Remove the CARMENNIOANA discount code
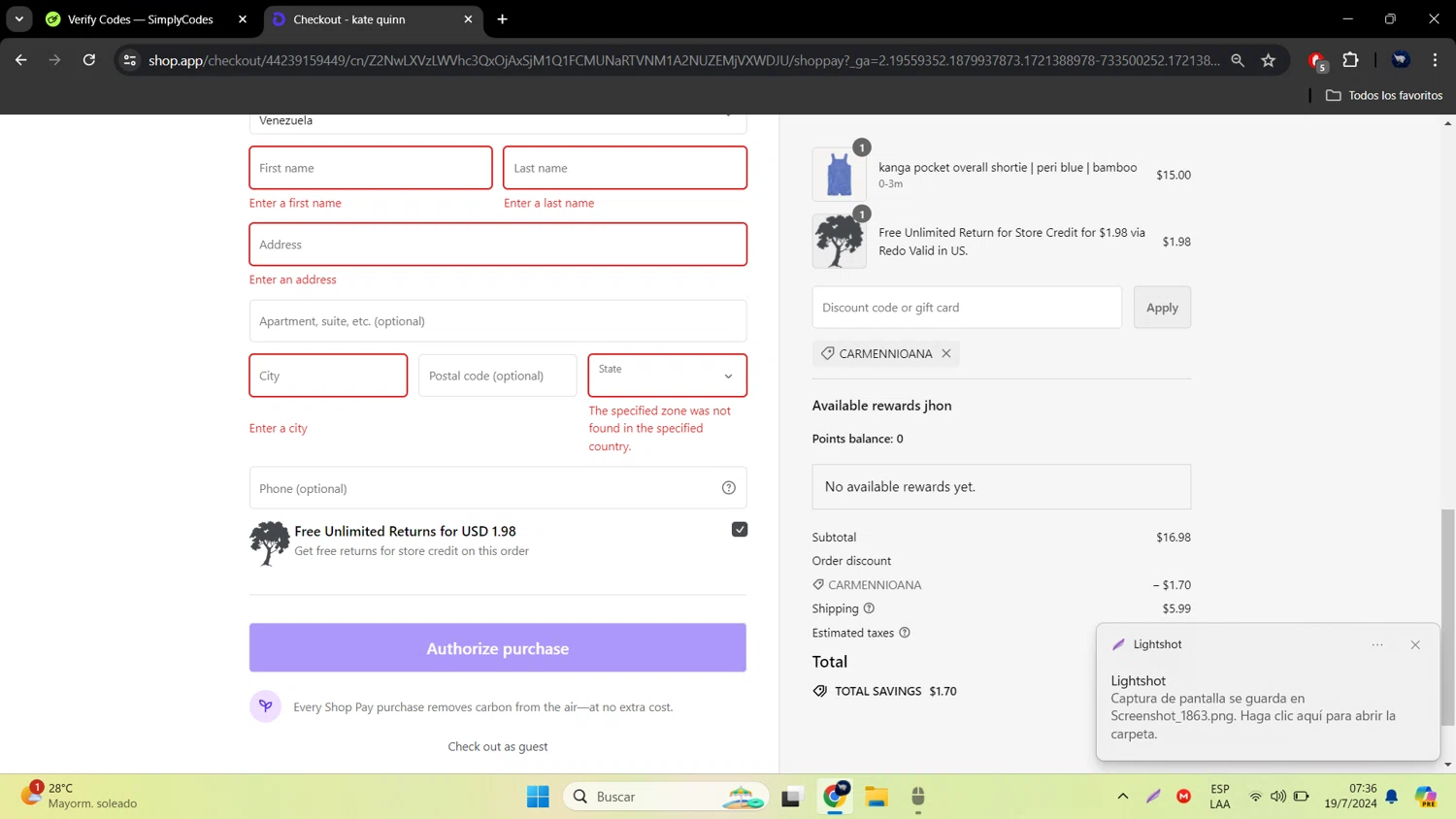Image resolution: width=1456 pixels, height=819 pixels. [946, 353]
